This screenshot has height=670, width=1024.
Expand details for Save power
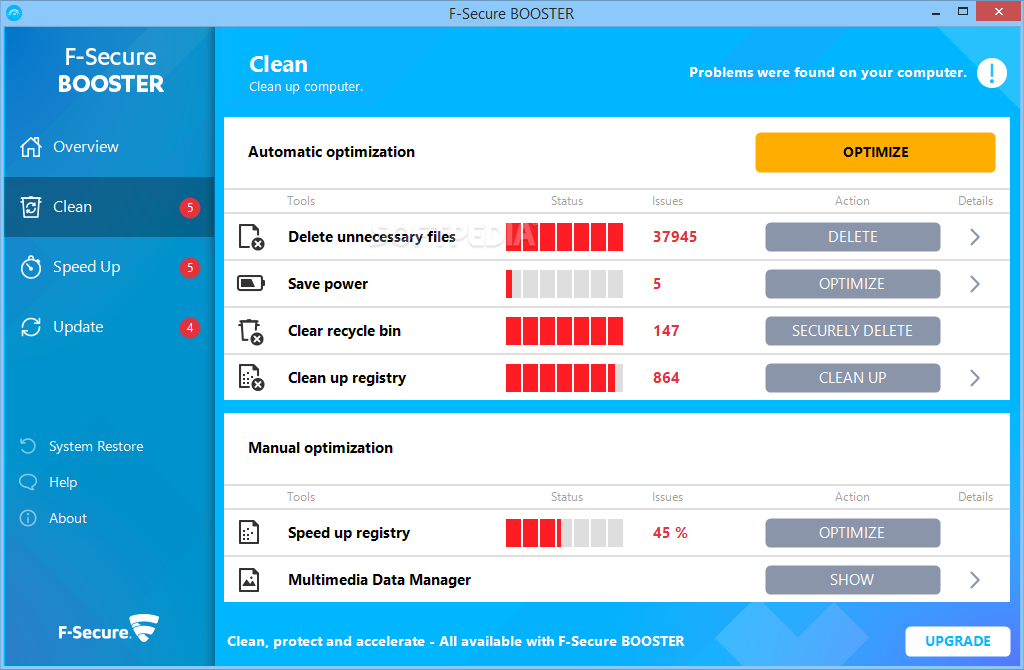[x=975, y=284]
